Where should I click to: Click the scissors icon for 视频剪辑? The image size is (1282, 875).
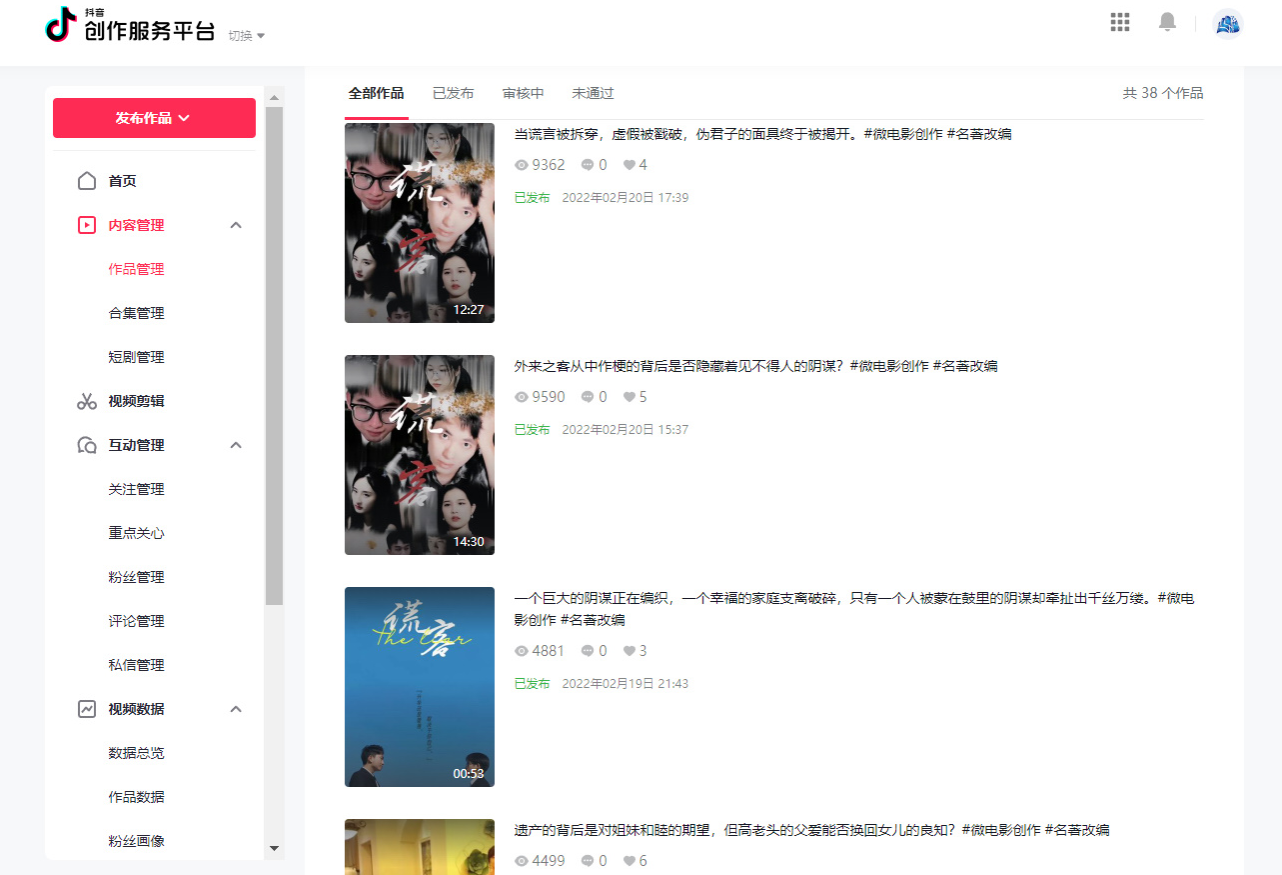click(87, 401)
